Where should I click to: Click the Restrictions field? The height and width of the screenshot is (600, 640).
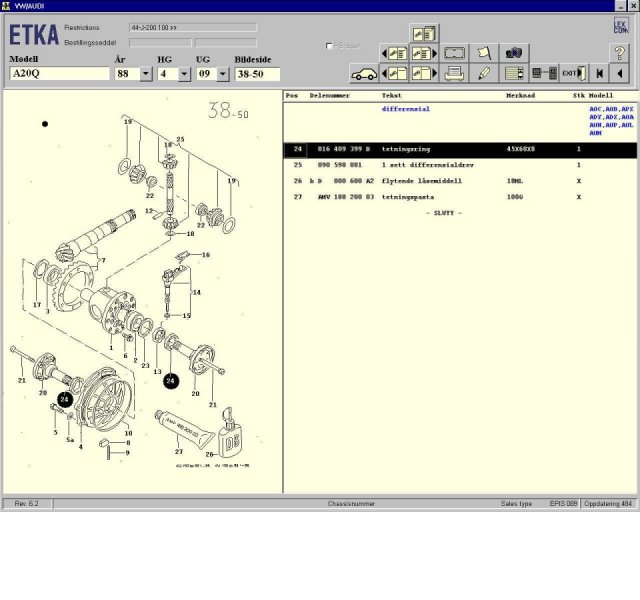pyautogui.click(x=174, y=30)
